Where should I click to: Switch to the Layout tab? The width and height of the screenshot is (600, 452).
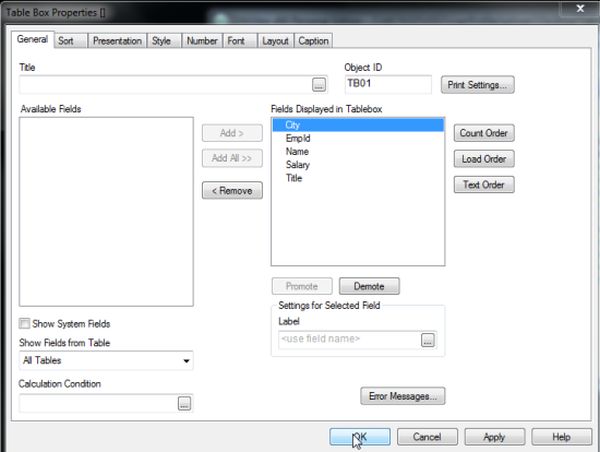click(275, 41)
